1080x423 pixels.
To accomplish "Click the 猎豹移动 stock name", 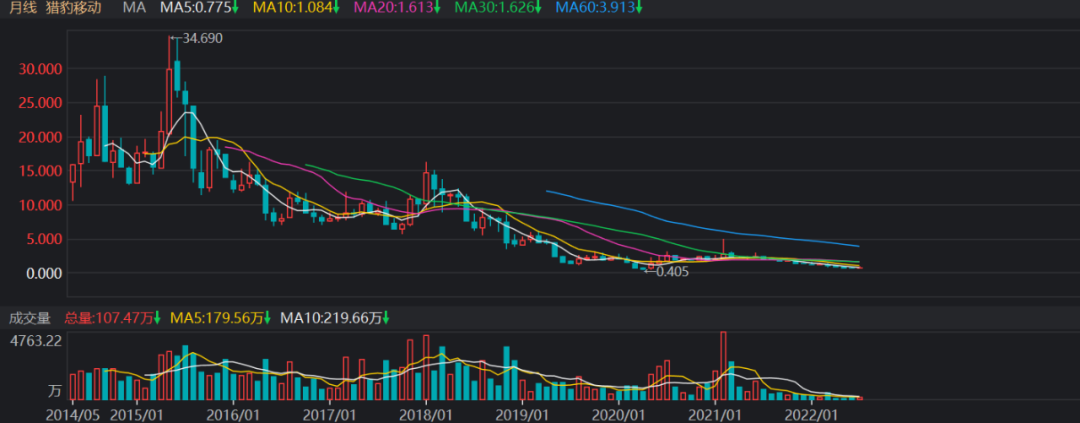I will (74, 8).
